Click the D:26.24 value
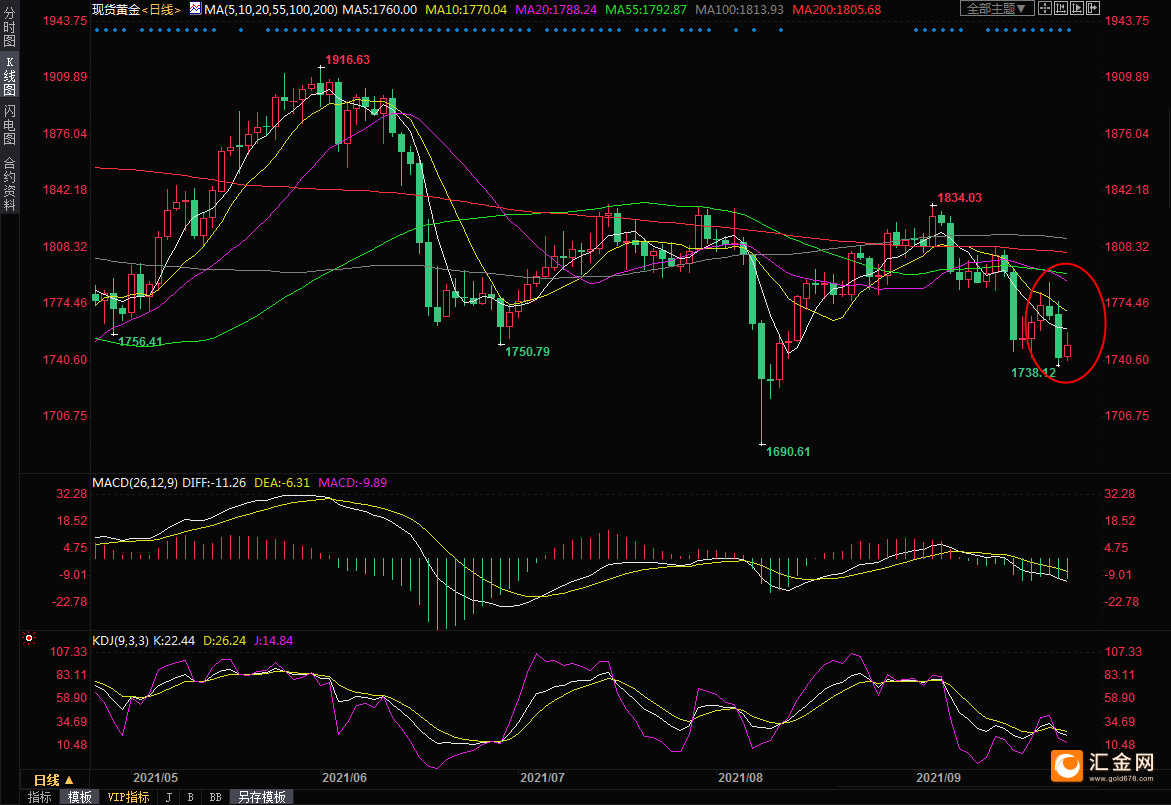The image size is (1171, 805). click(224, 641)
